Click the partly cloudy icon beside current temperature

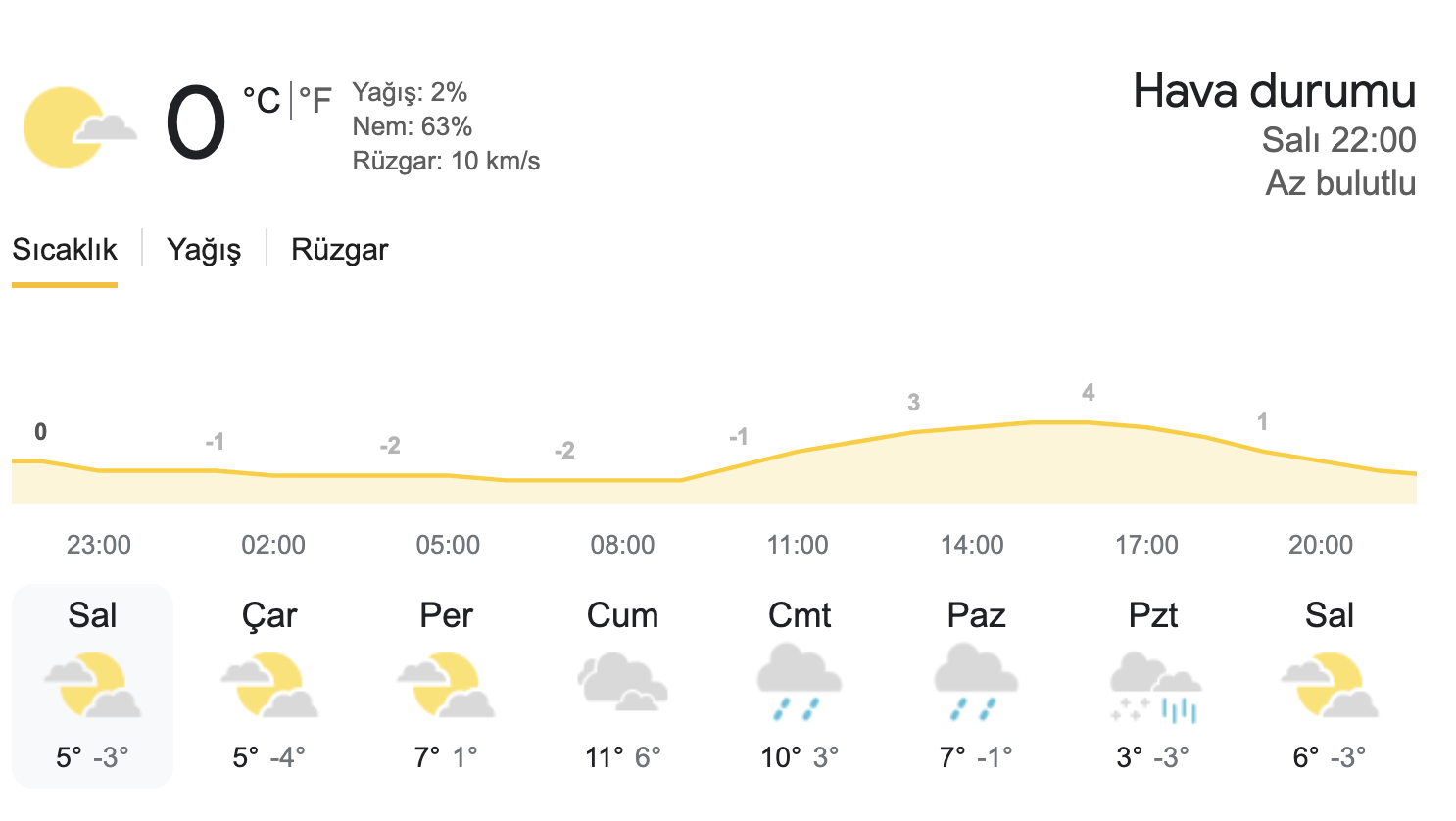click(80, 127)
